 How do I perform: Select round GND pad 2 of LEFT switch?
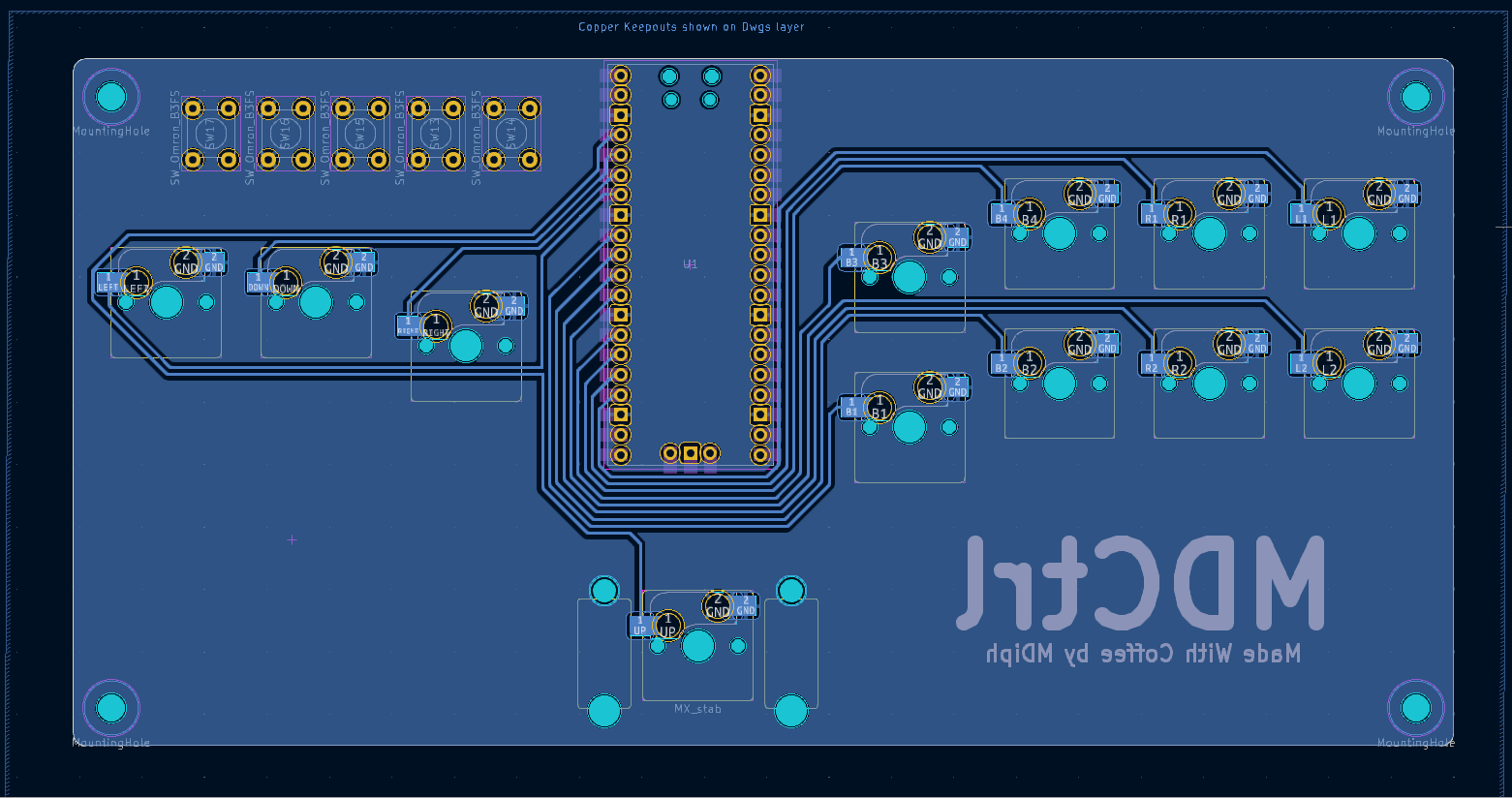tap(186, 261)
